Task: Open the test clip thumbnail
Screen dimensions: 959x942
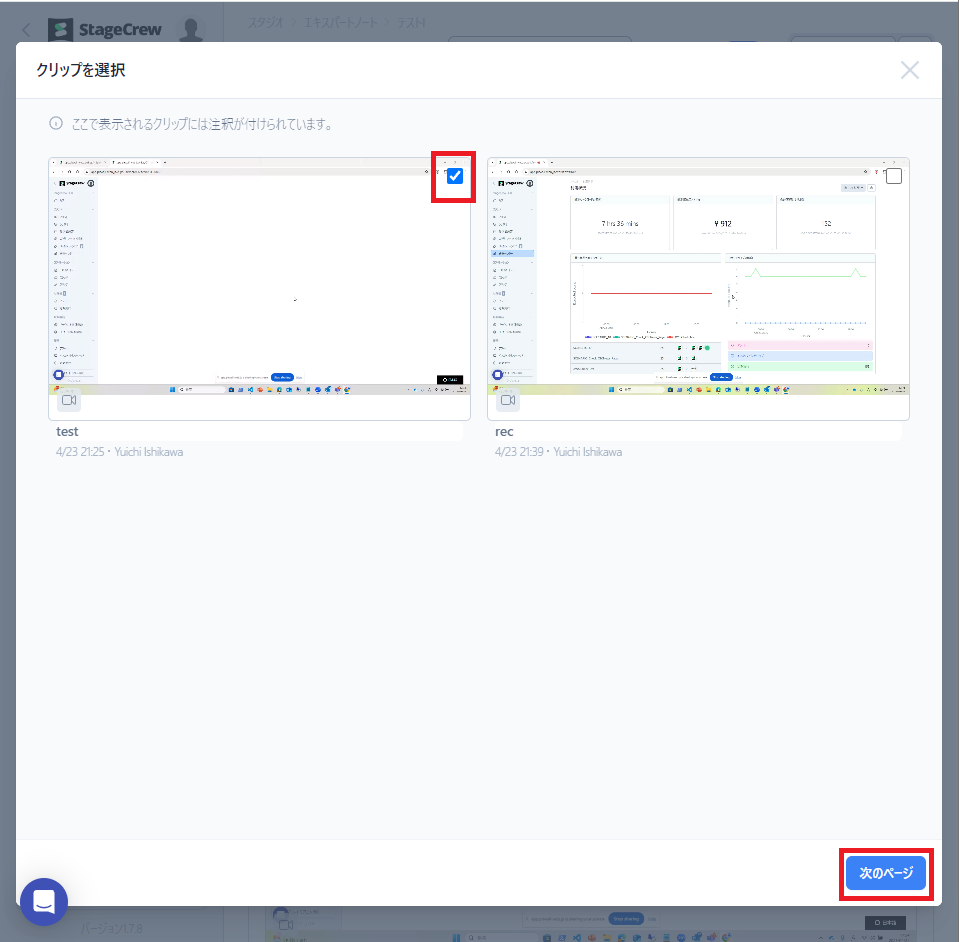Action: coord(259,280)
